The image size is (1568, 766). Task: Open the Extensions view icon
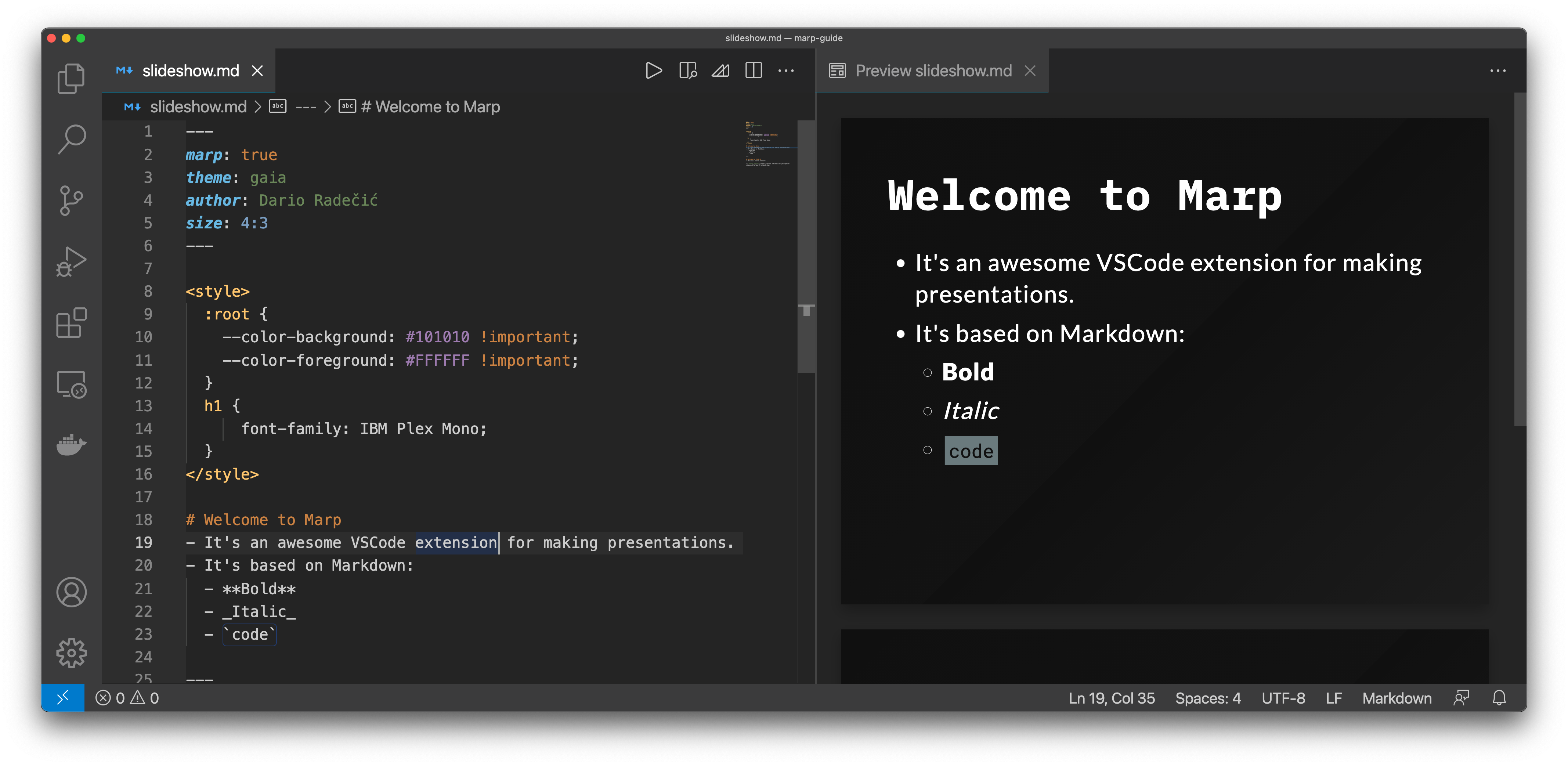tap(71, 323)
